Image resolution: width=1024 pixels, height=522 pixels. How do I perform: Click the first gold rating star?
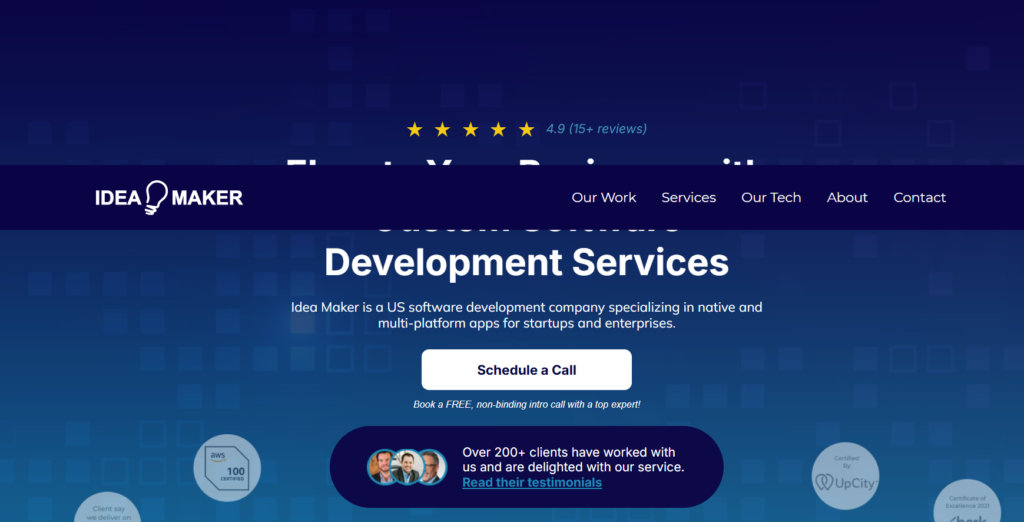pos(415,129)
